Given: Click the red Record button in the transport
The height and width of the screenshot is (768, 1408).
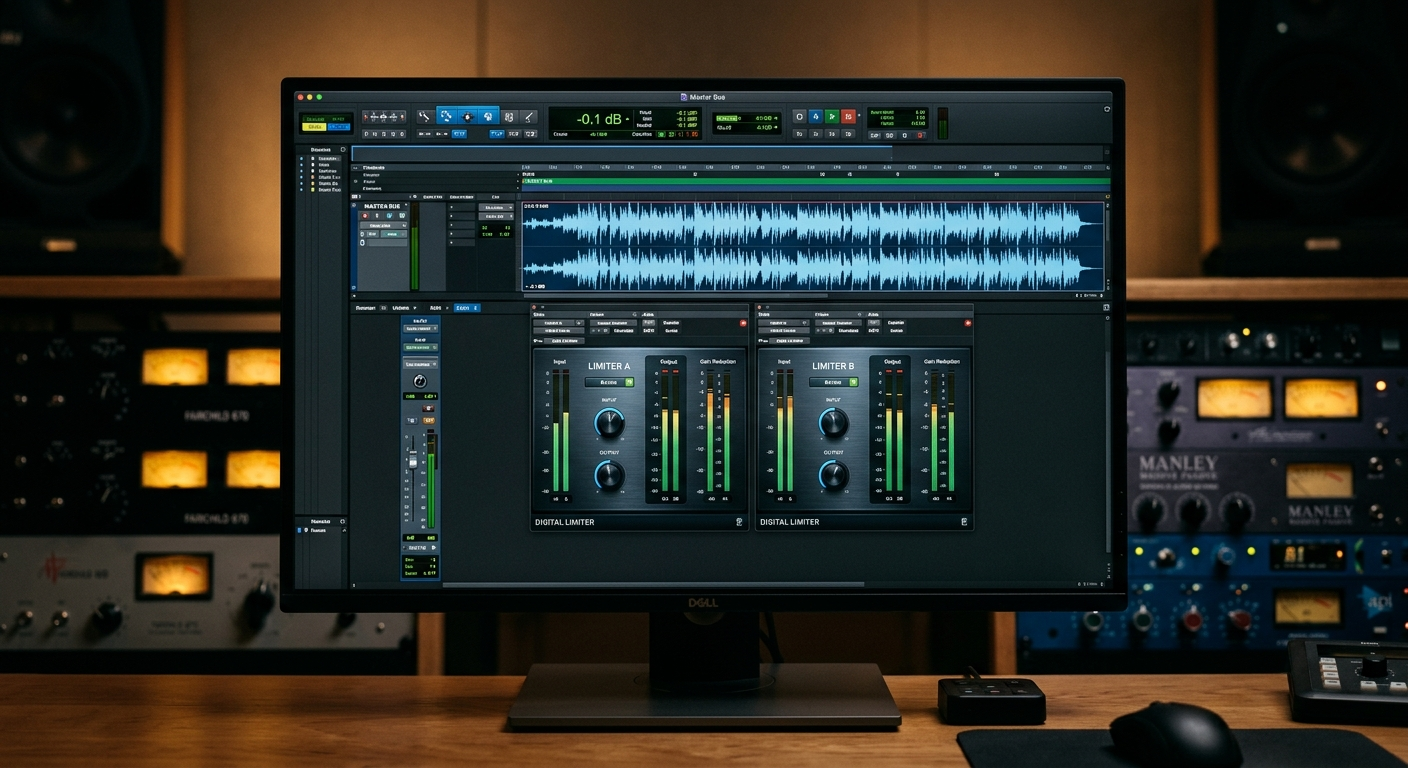Looking at the screenshot, I should [x=848, y=116].
